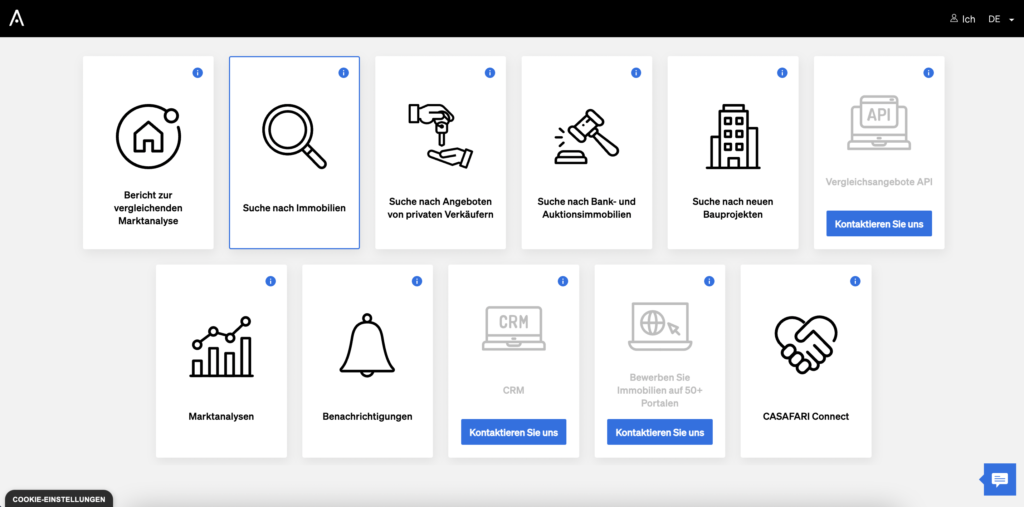Click the CASAFARI logo in top bar
The width and height of the screenshot is (1024, 507).
click(16, 18)
